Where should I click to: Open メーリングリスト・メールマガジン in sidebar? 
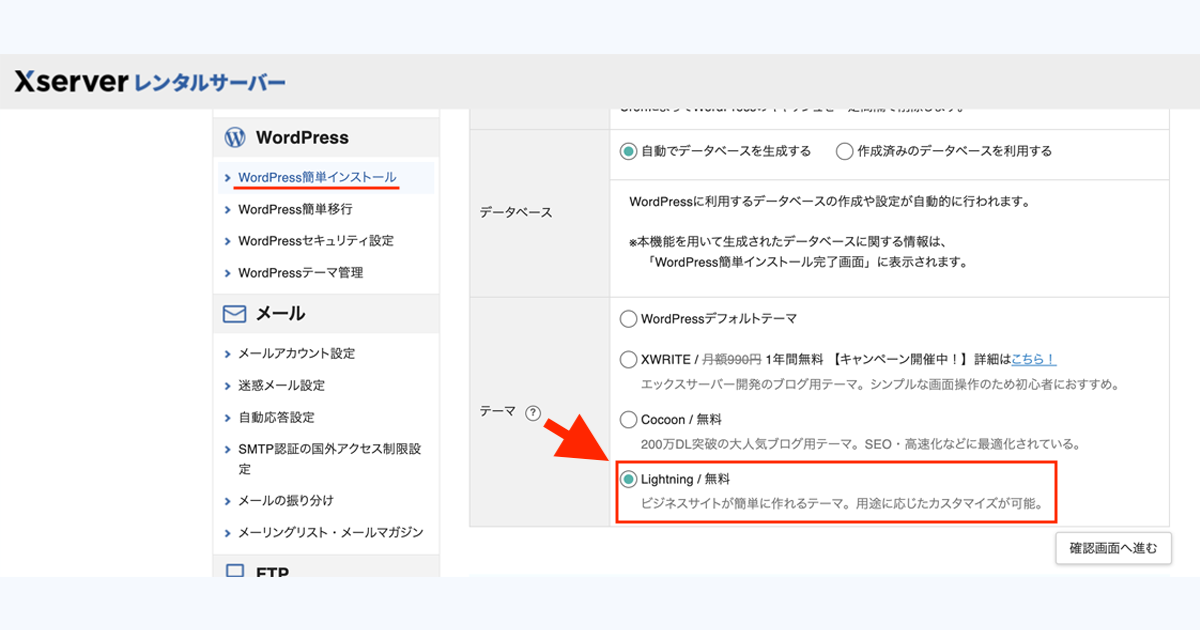pyautogui.click(x=331, y=532)
